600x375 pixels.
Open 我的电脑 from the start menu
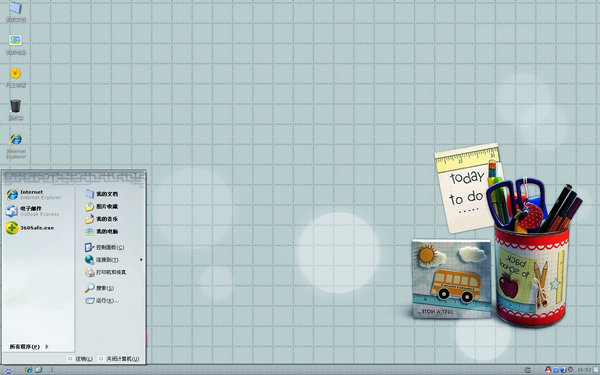pyautogui.click(x=101, y=232)
